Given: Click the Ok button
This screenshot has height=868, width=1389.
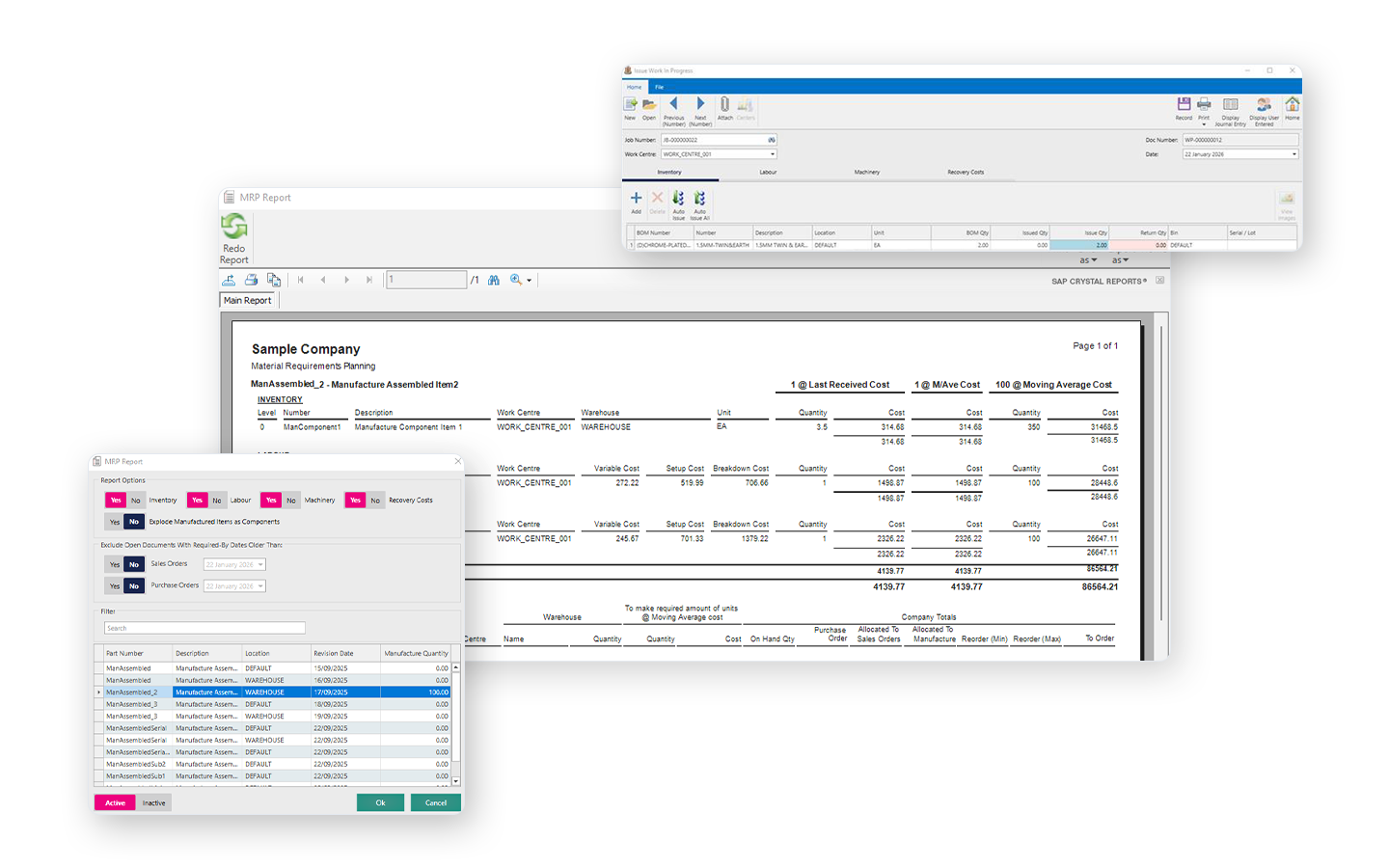Looking at the screenshot, I should 380,802.
